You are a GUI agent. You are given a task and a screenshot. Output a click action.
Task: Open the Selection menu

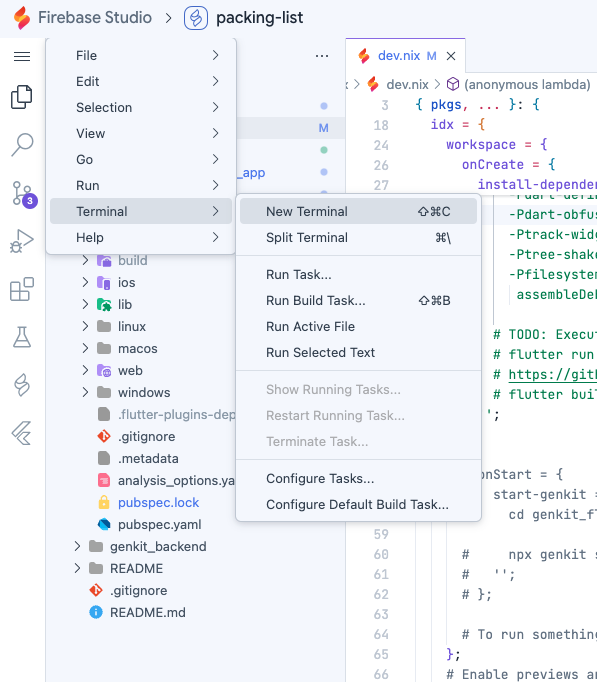(x=141, y=107)
